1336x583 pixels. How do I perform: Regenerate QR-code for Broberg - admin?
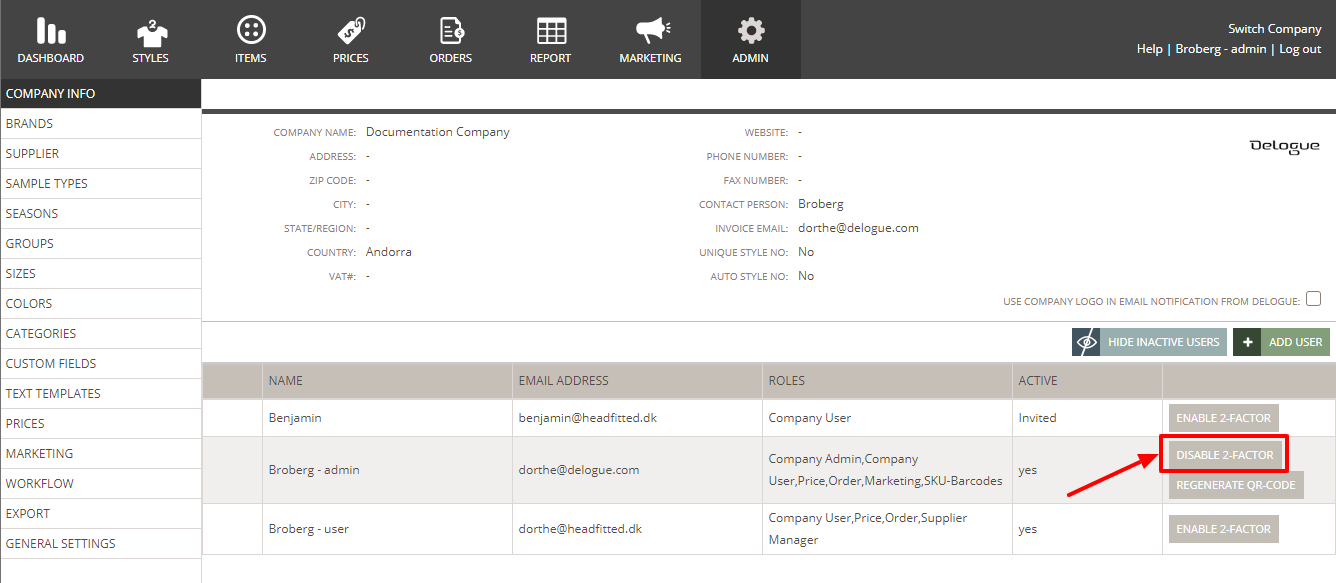click(1235, 485)
